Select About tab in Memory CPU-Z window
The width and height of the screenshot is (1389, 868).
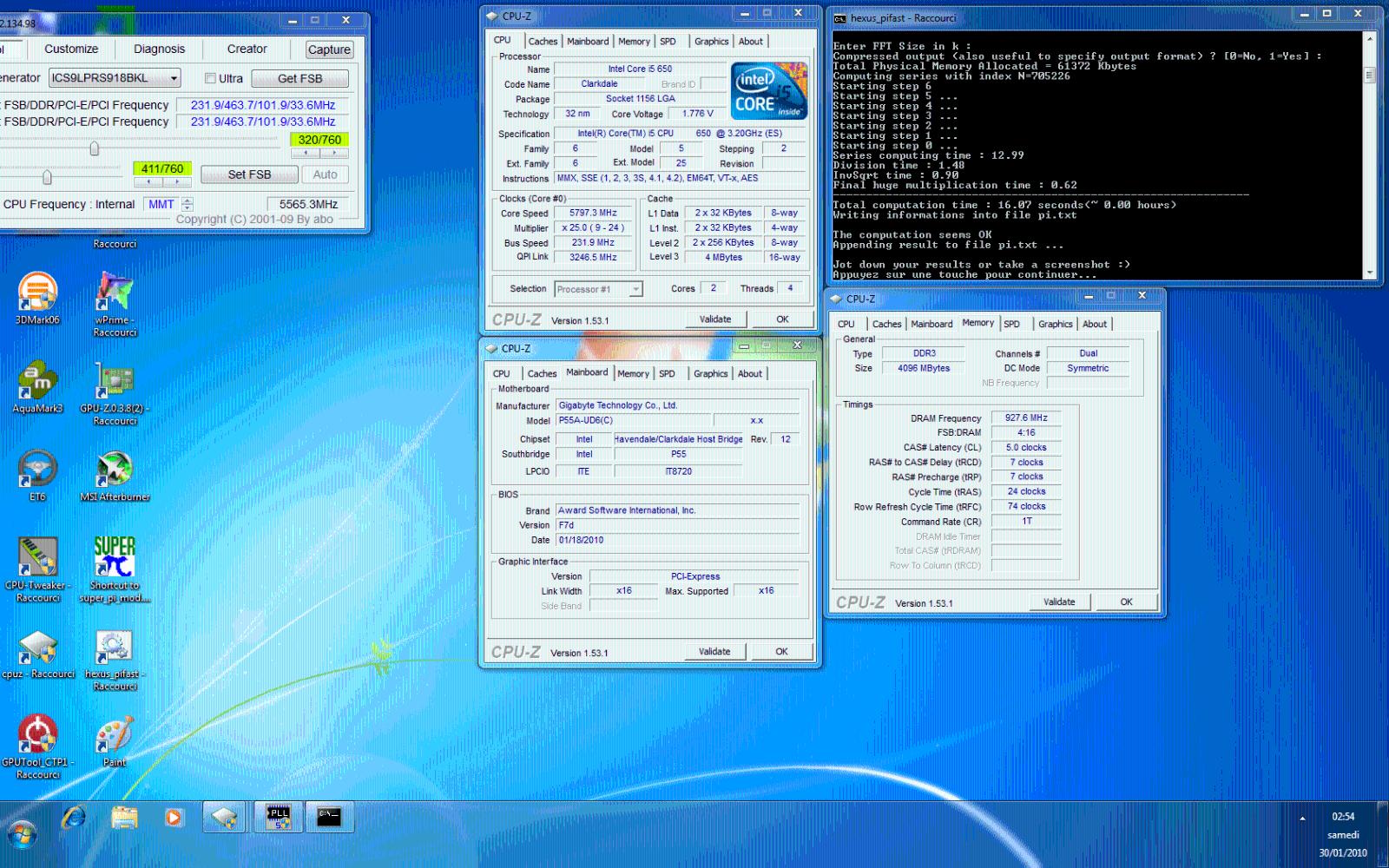(1095, 325)
